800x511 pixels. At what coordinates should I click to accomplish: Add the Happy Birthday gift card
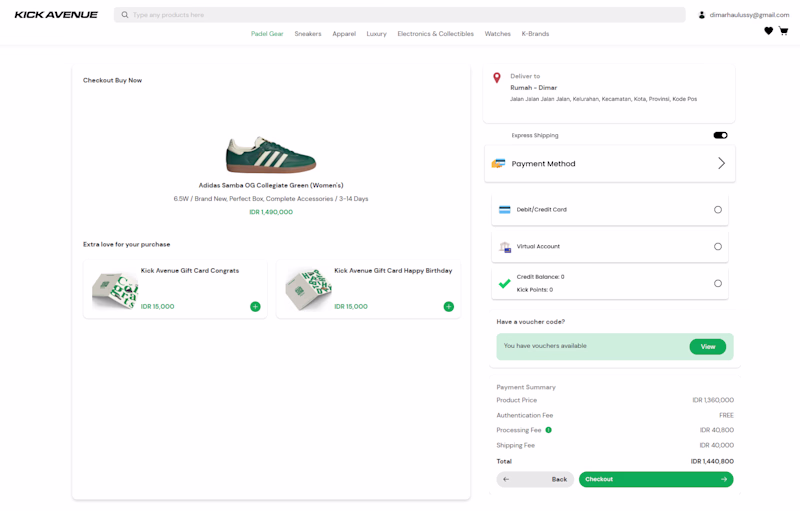[x=448, y=307]
